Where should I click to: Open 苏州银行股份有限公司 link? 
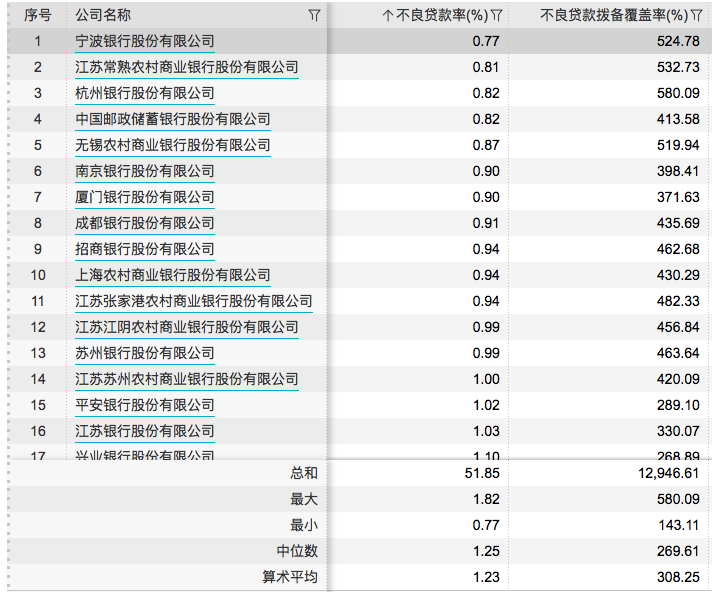(145, 353)
